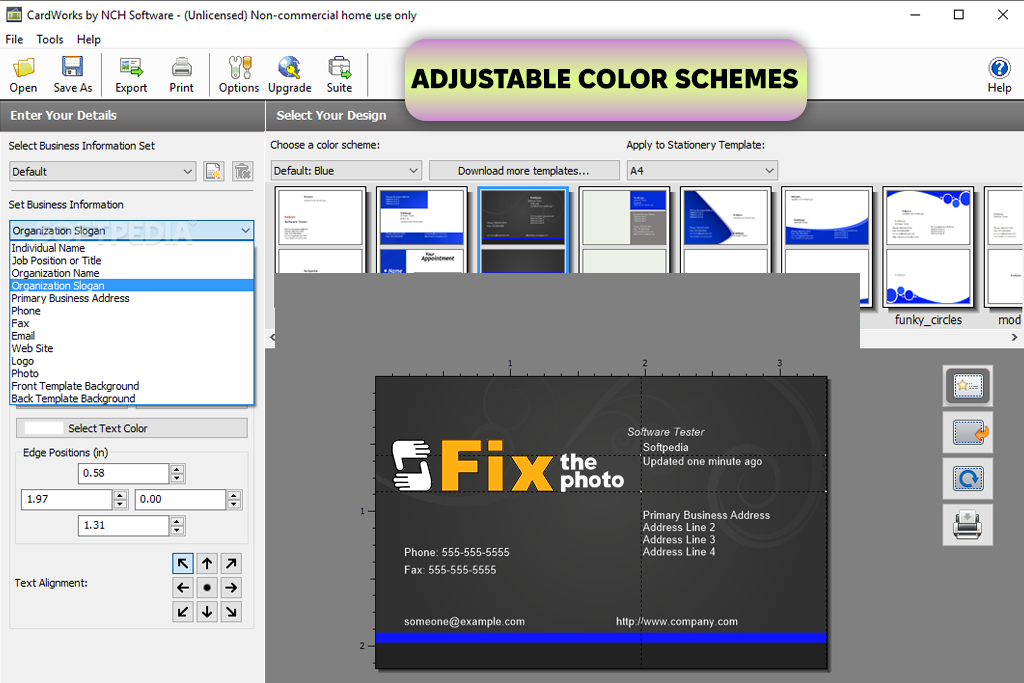Click the top edge position field 0.58
The height and width of the screenshot is (683, 1024).
pyautogui.click(x=124, y=473)
